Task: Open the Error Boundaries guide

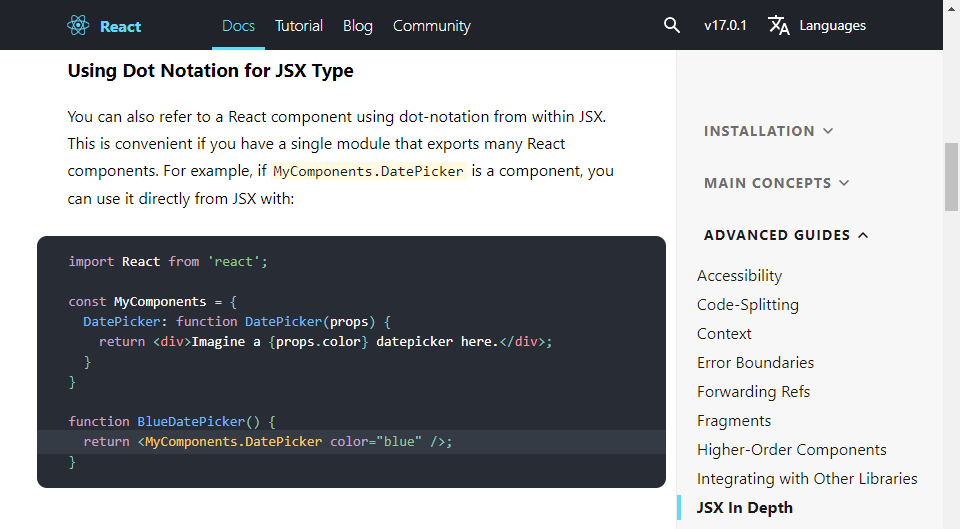Action: [x=755, y=362]
